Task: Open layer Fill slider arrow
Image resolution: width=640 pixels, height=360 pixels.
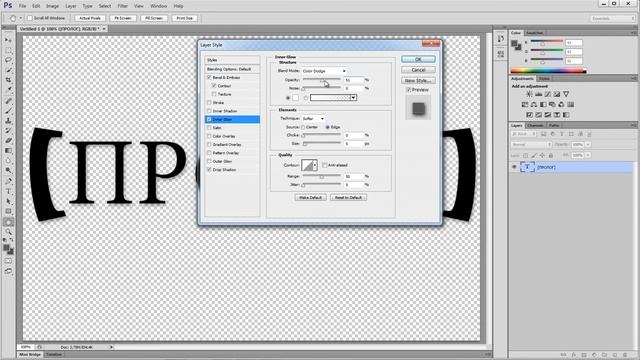Action: tap(588, 156)
